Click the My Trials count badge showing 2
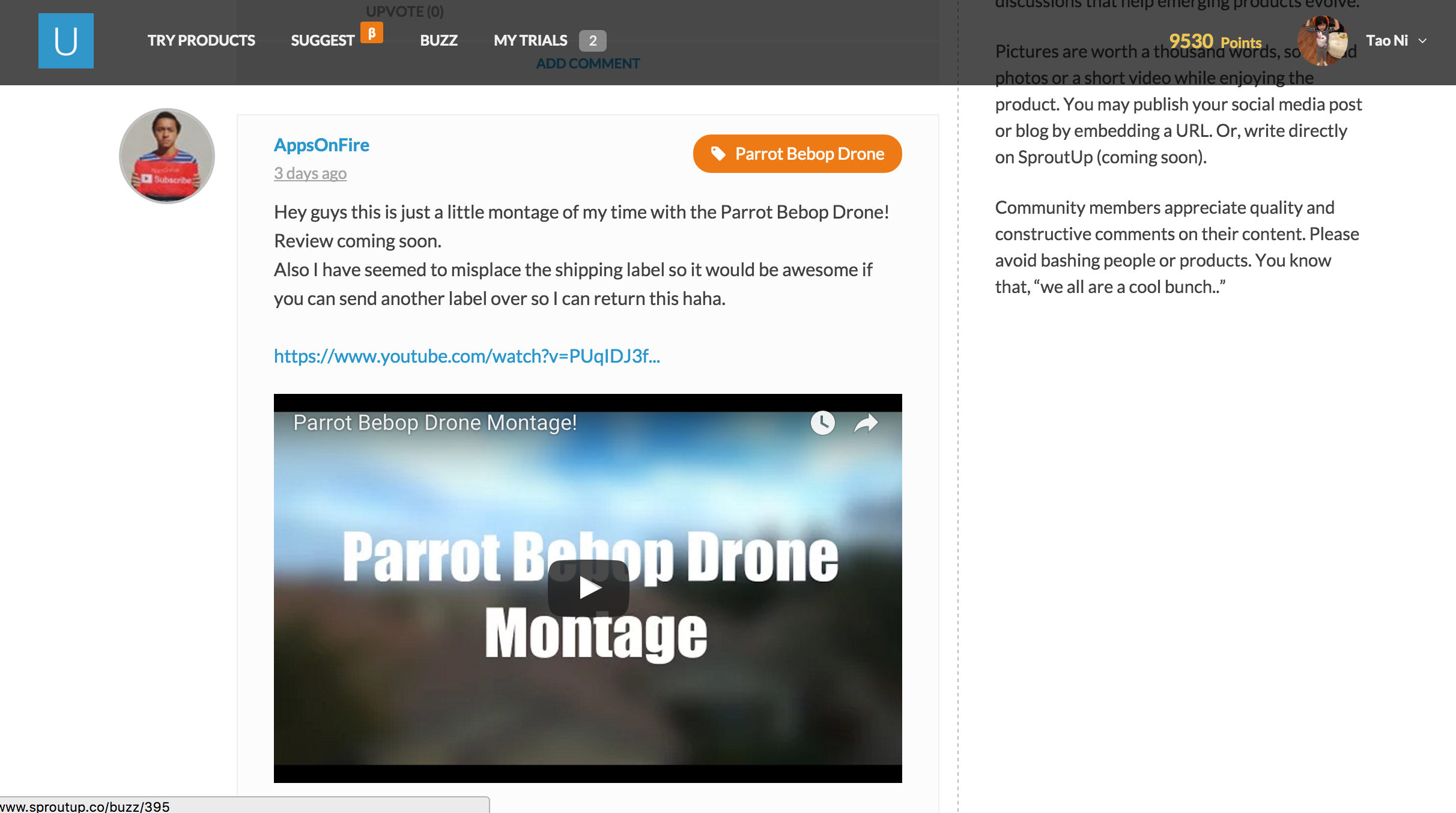1456x813 pixels. (x=592, y=41)
